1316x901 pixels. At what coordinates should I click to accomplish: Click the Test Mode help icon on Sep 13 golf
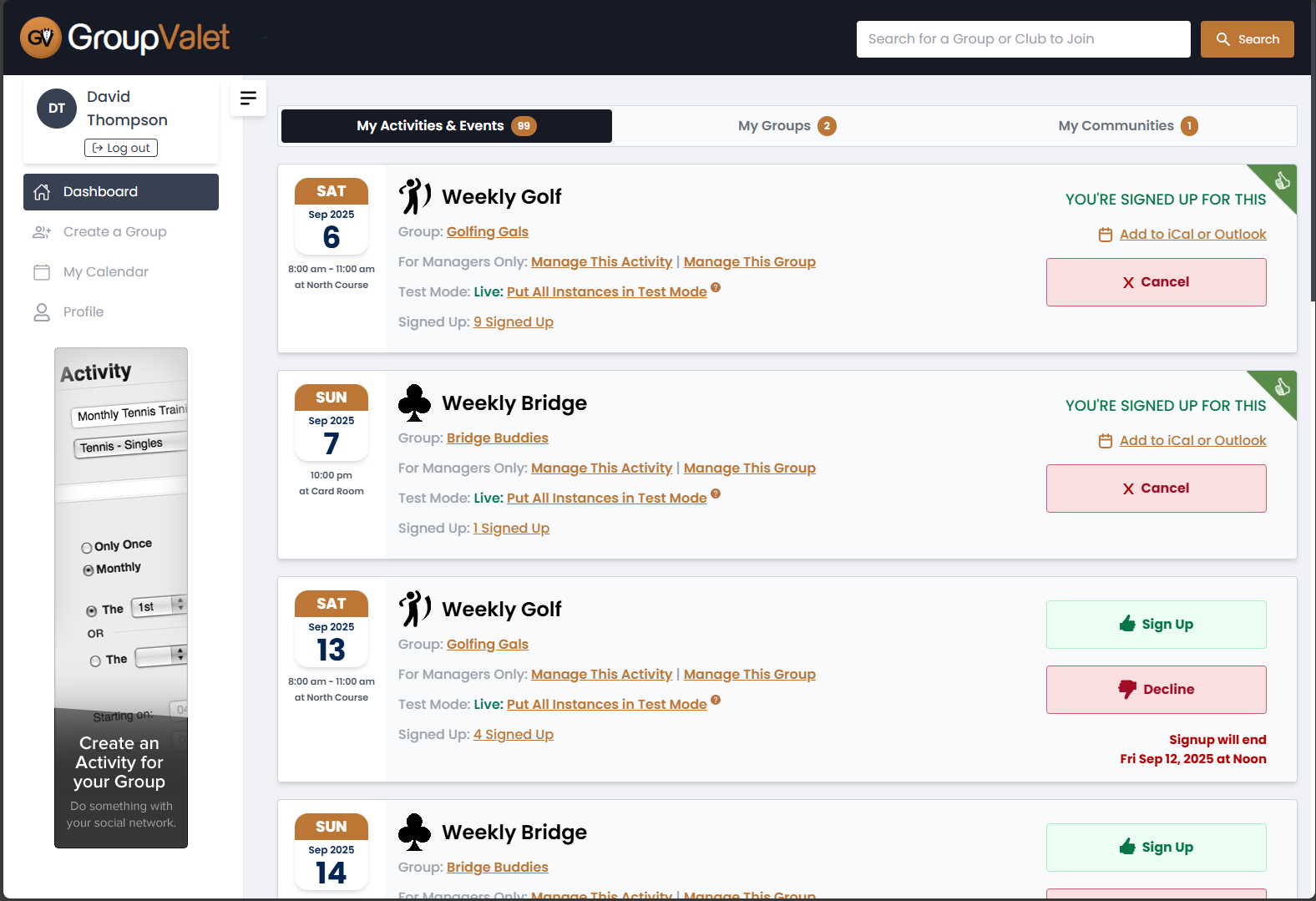tap(716, 700)
